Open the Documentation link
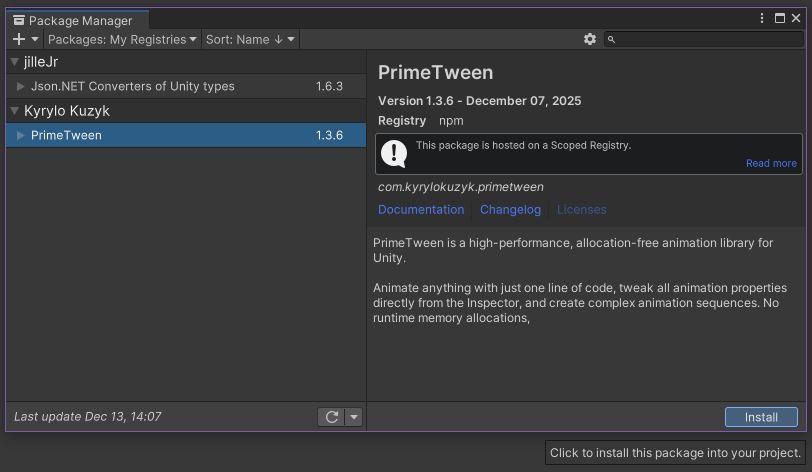Screen dimensions: 812x472 [x=421, y=210]
